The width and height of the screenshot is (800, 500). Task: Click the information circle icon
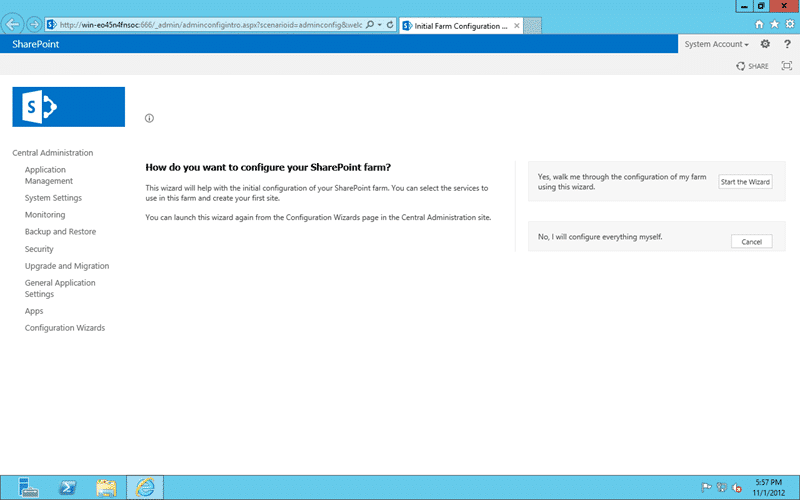tap(149, 118)
